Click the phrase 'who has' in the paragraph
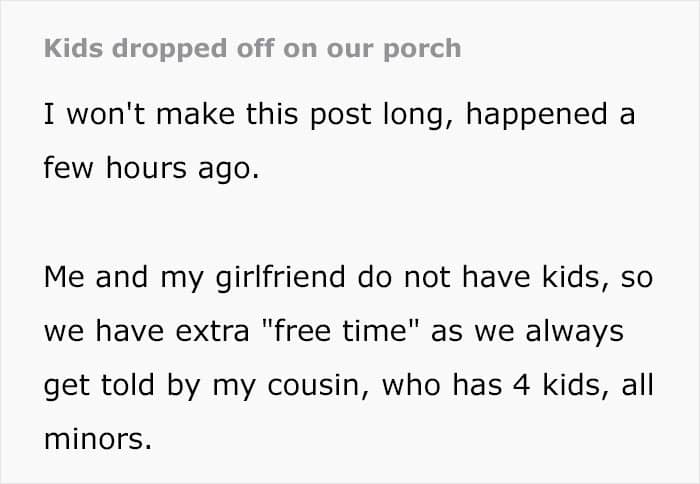This screenshot has height=484, width=700. 442,385
